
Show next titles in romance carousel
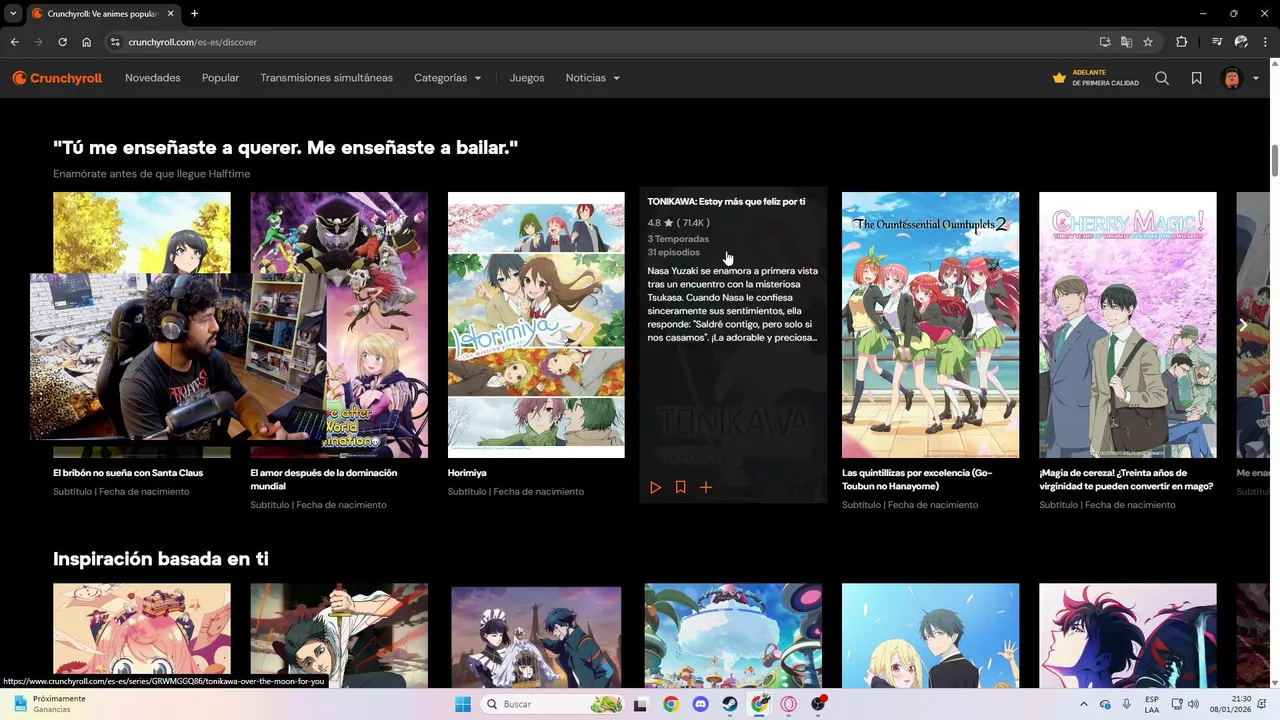pyautogui.click(x=1243, y=325)
